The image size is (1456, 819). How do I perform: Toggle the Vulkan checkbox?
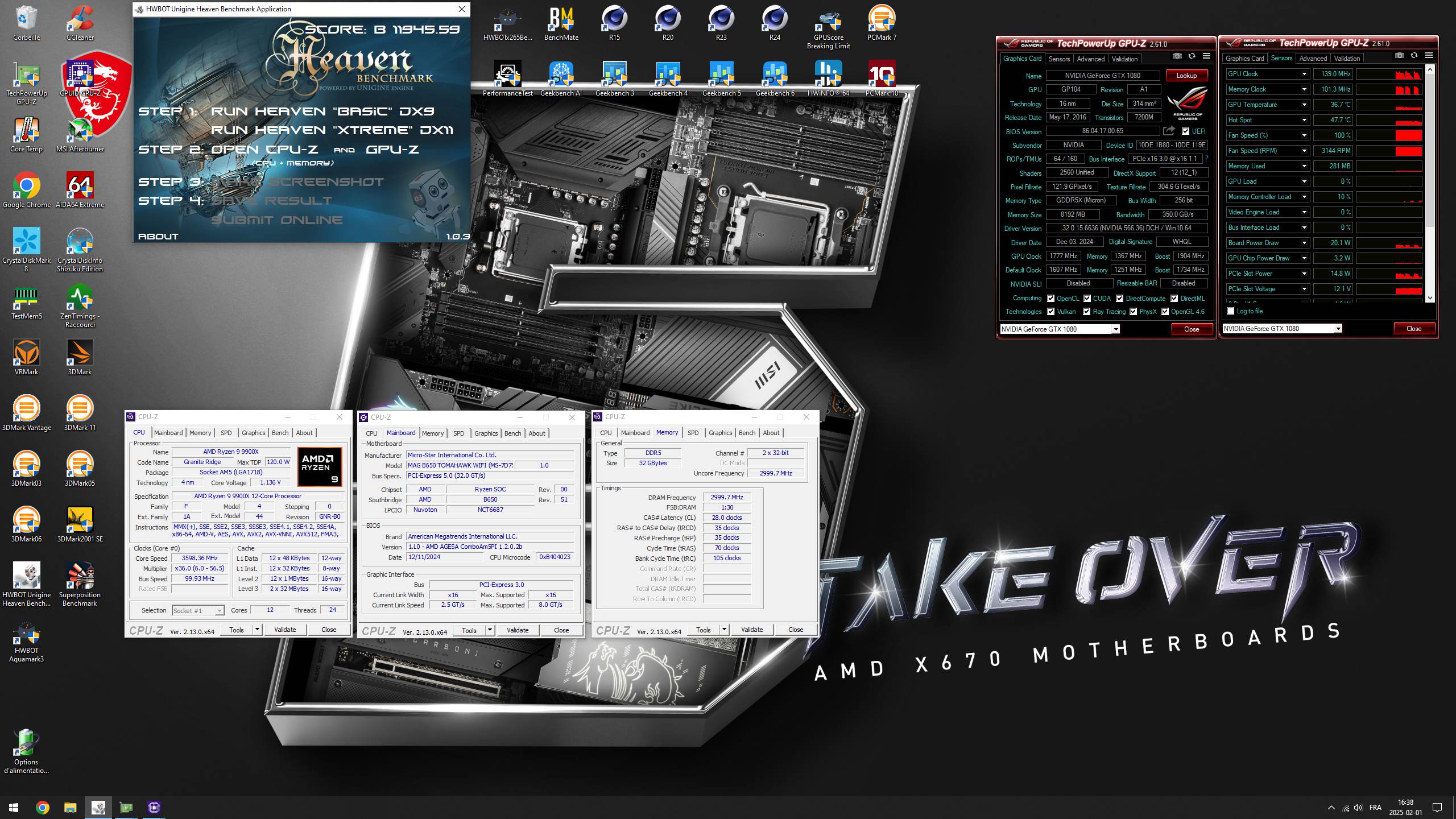tap(1051, 312)
